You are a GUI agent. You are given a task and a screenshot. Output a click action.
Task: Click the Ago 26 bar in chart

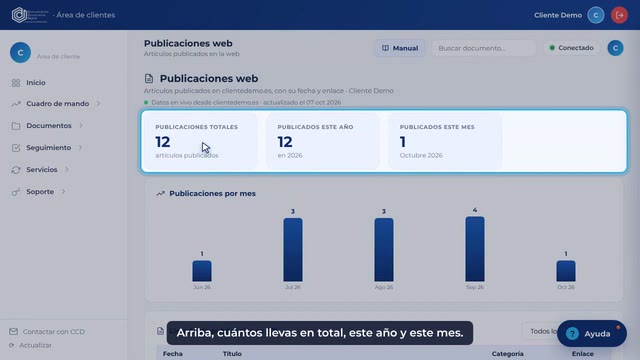(384, 250)
